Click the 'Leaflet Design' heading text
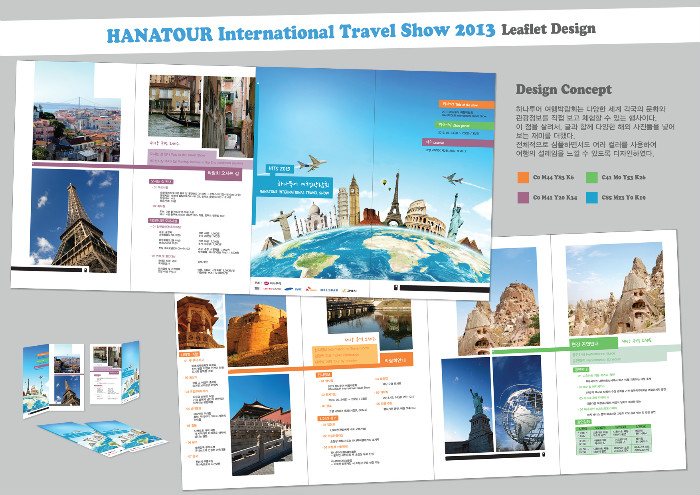Viewport: 700px width, 495px height. point(548,29)
